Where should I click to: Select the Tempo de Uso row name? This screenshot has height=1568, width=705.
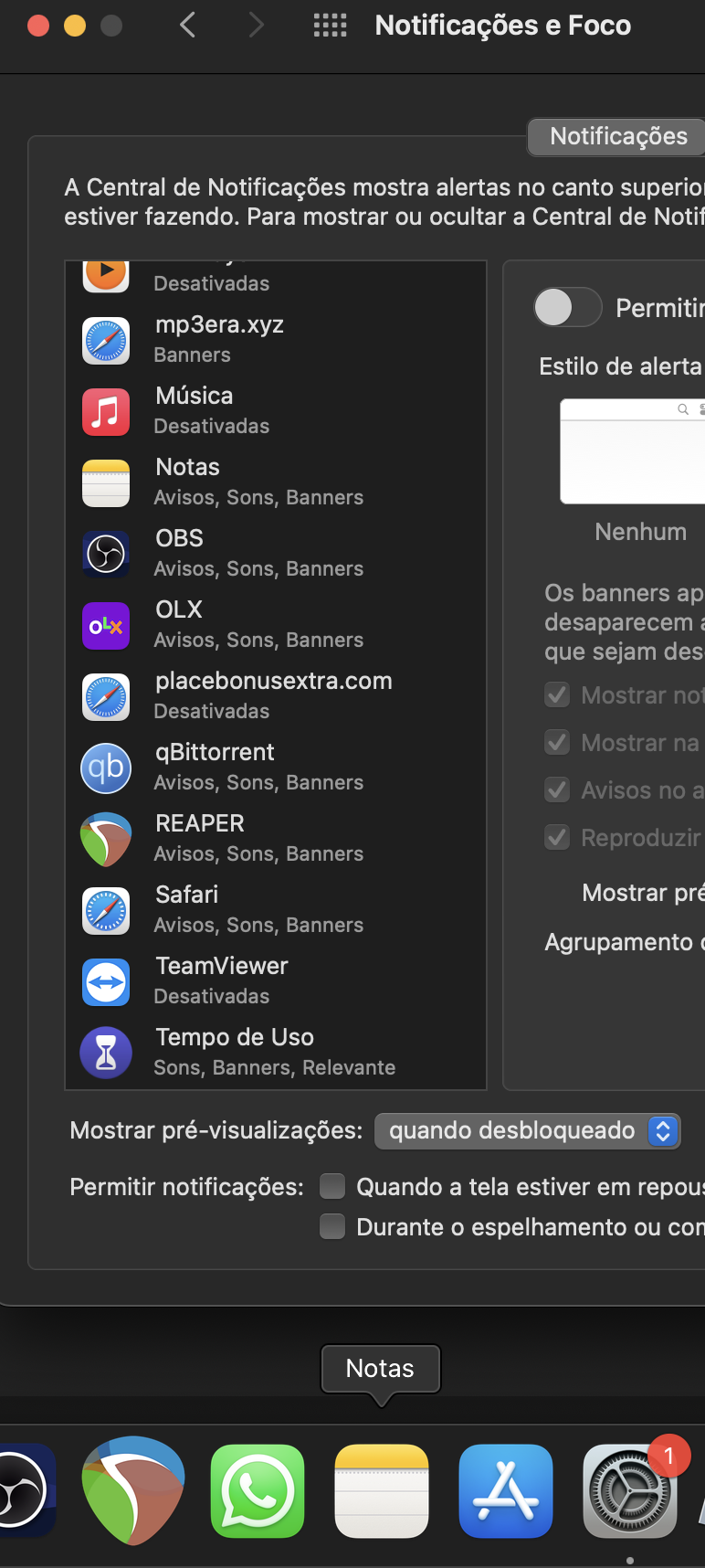click(235, 1037)
